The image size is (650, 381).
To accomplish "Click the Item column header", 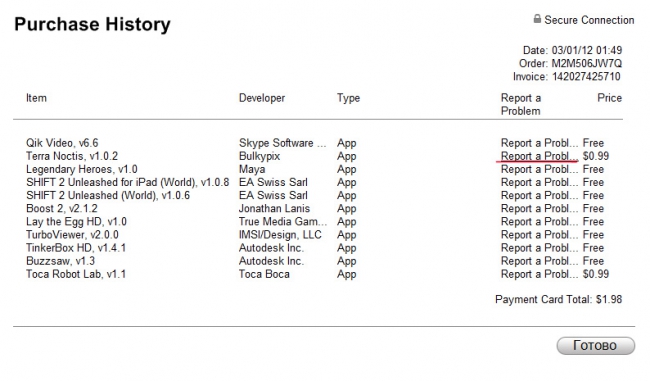I will [x=36, y=98].
